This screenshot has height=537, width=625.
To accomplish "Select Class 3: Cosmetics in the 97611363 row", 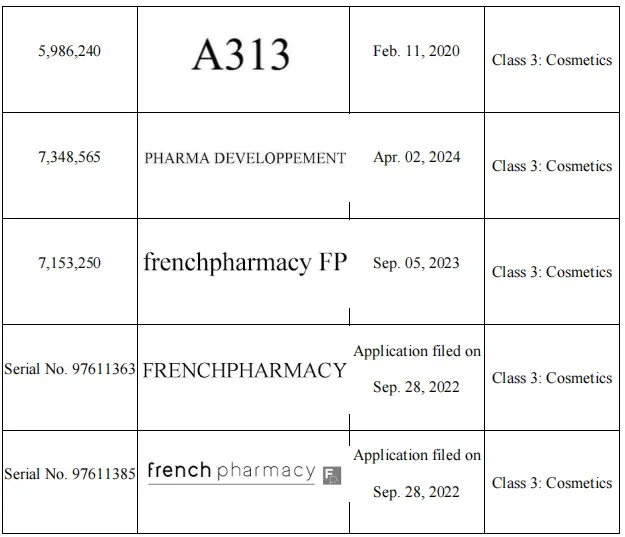I will tap(551, 378).
